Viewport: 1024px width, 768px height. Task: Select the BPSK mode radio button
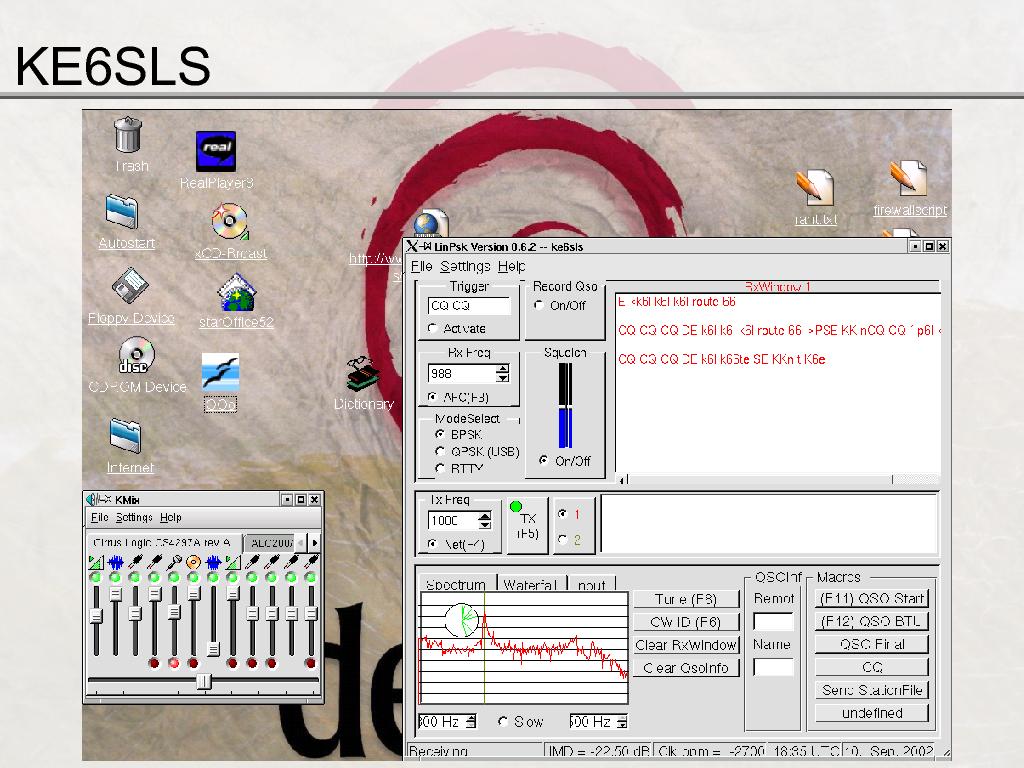[x=440, y=435]
